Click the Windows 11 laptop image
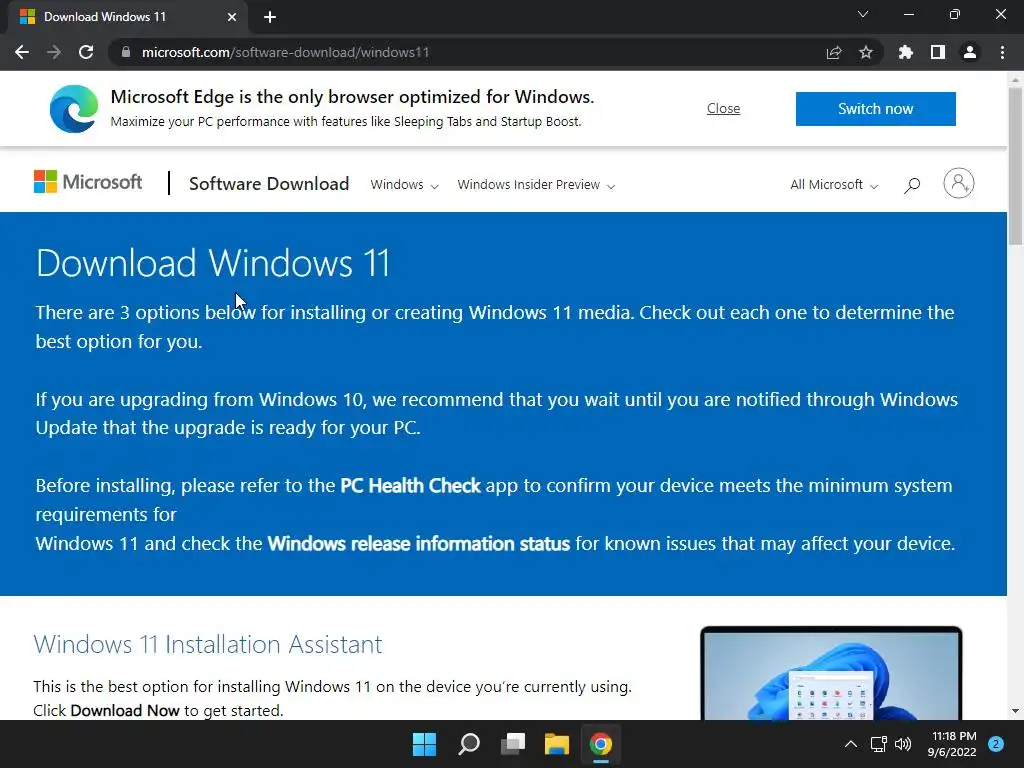The width and height of the screenshot is (1024, 768). 831,673
